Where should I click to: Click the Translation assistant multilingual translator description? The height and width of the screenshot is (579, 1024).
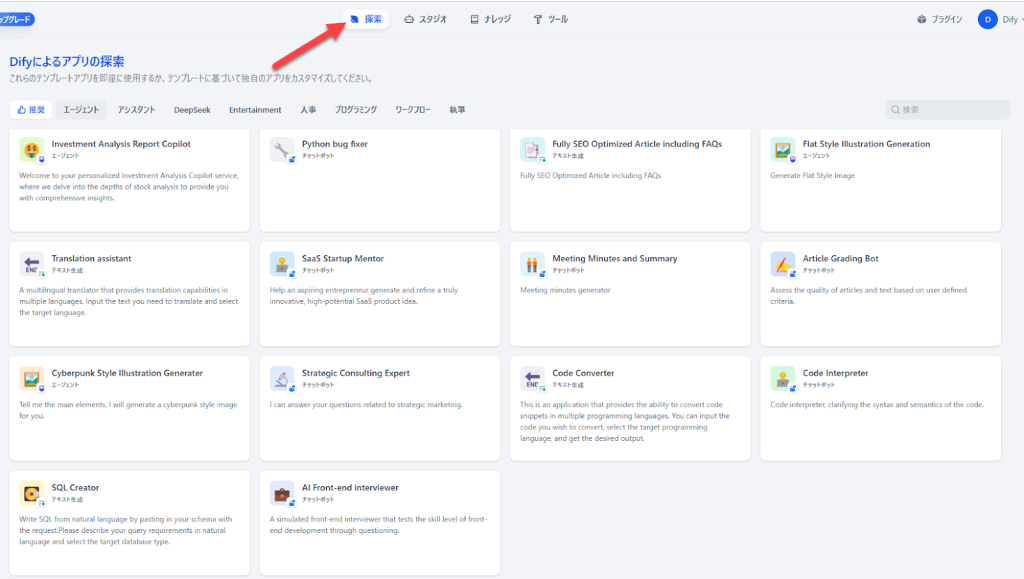129,302
